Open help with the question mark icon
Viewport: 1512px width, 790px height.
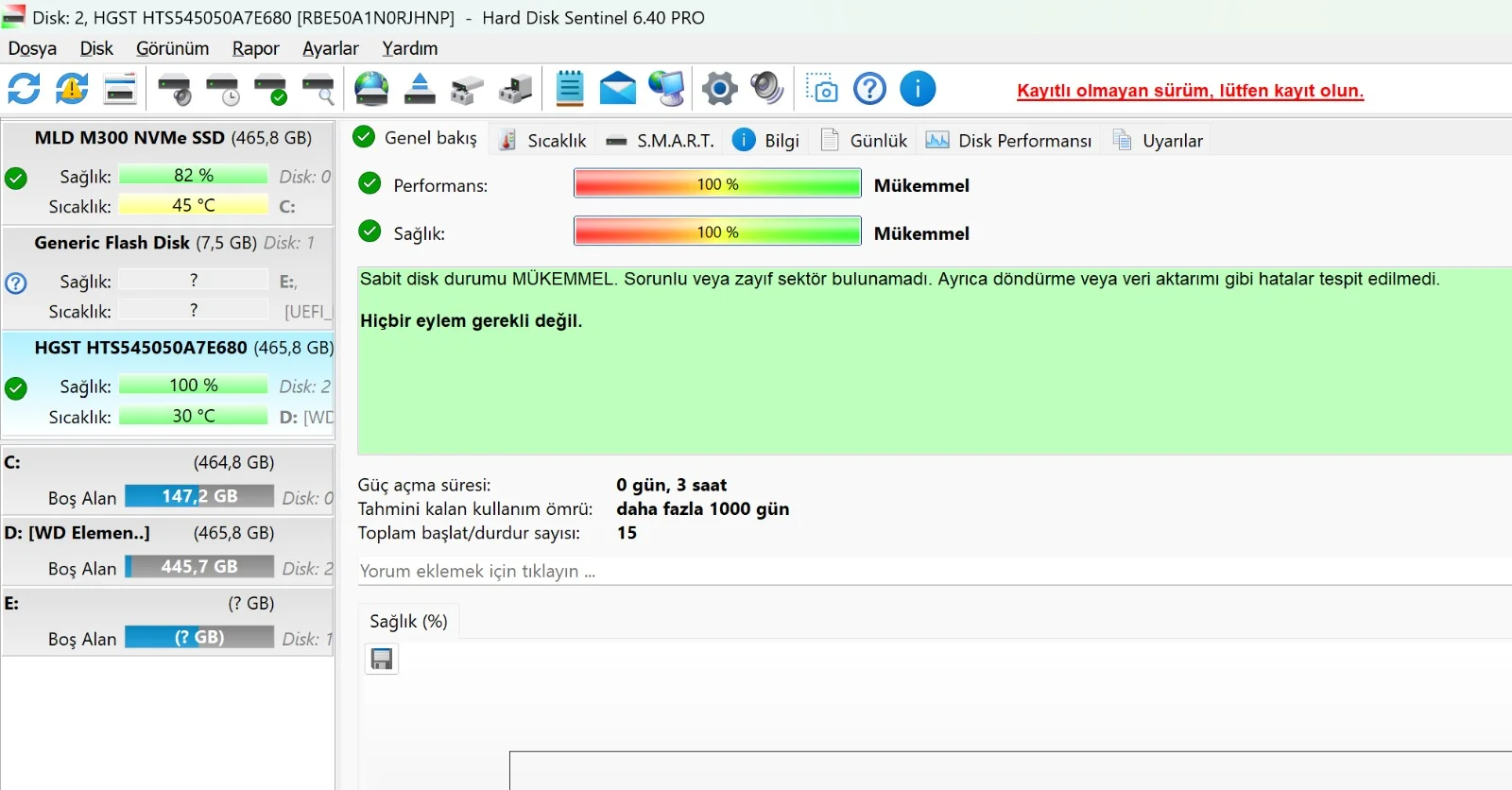(869, 89)
